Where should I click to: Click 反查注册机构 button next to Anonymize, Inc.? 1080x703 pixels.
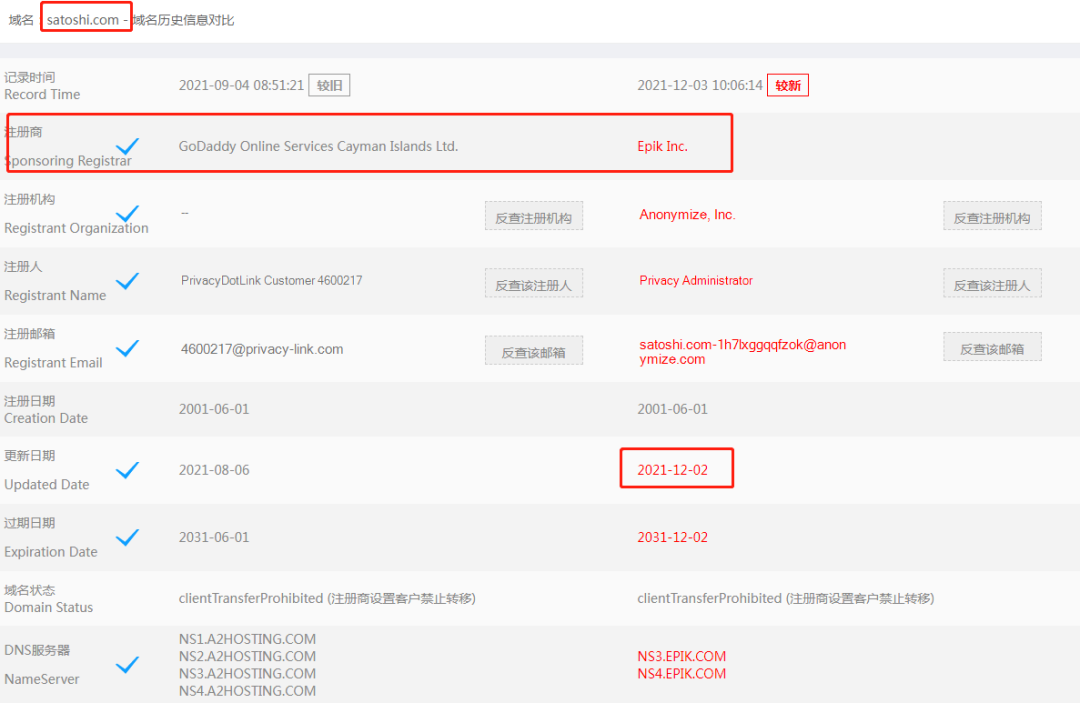click(x=993, y=216)
